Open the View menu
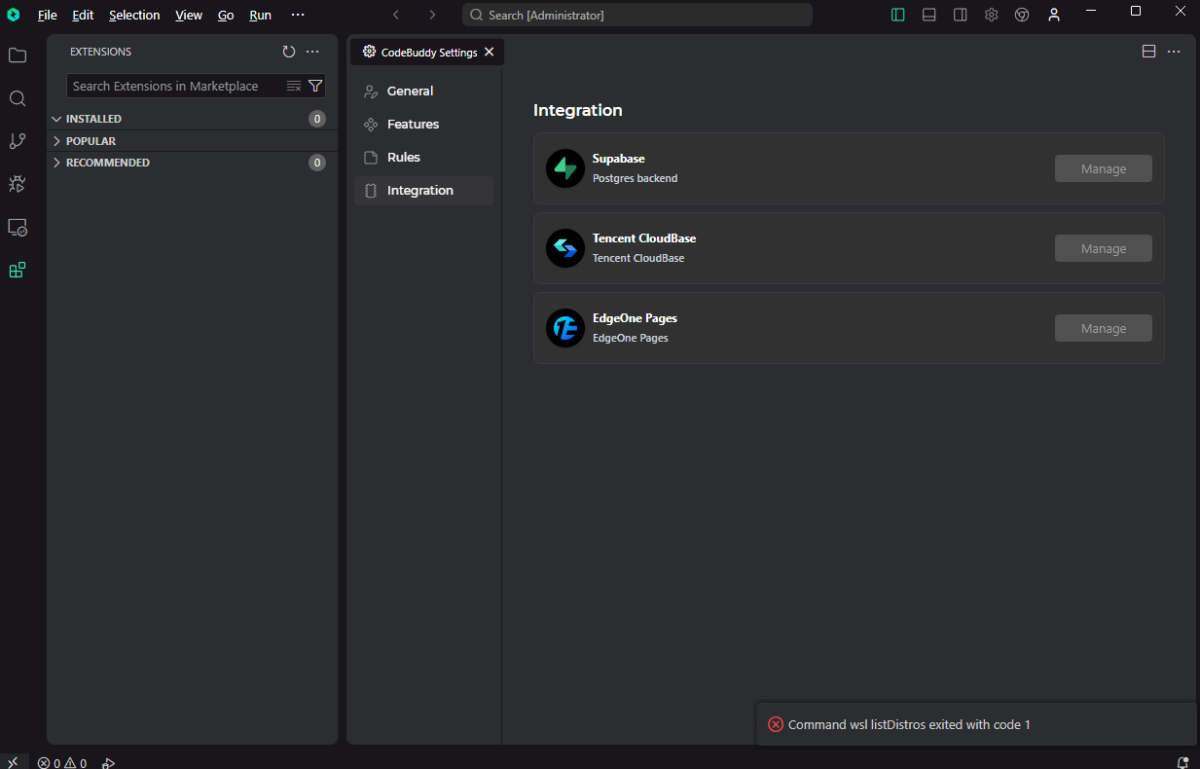The width and height of the screenshot is (1200, 769). 189,15
